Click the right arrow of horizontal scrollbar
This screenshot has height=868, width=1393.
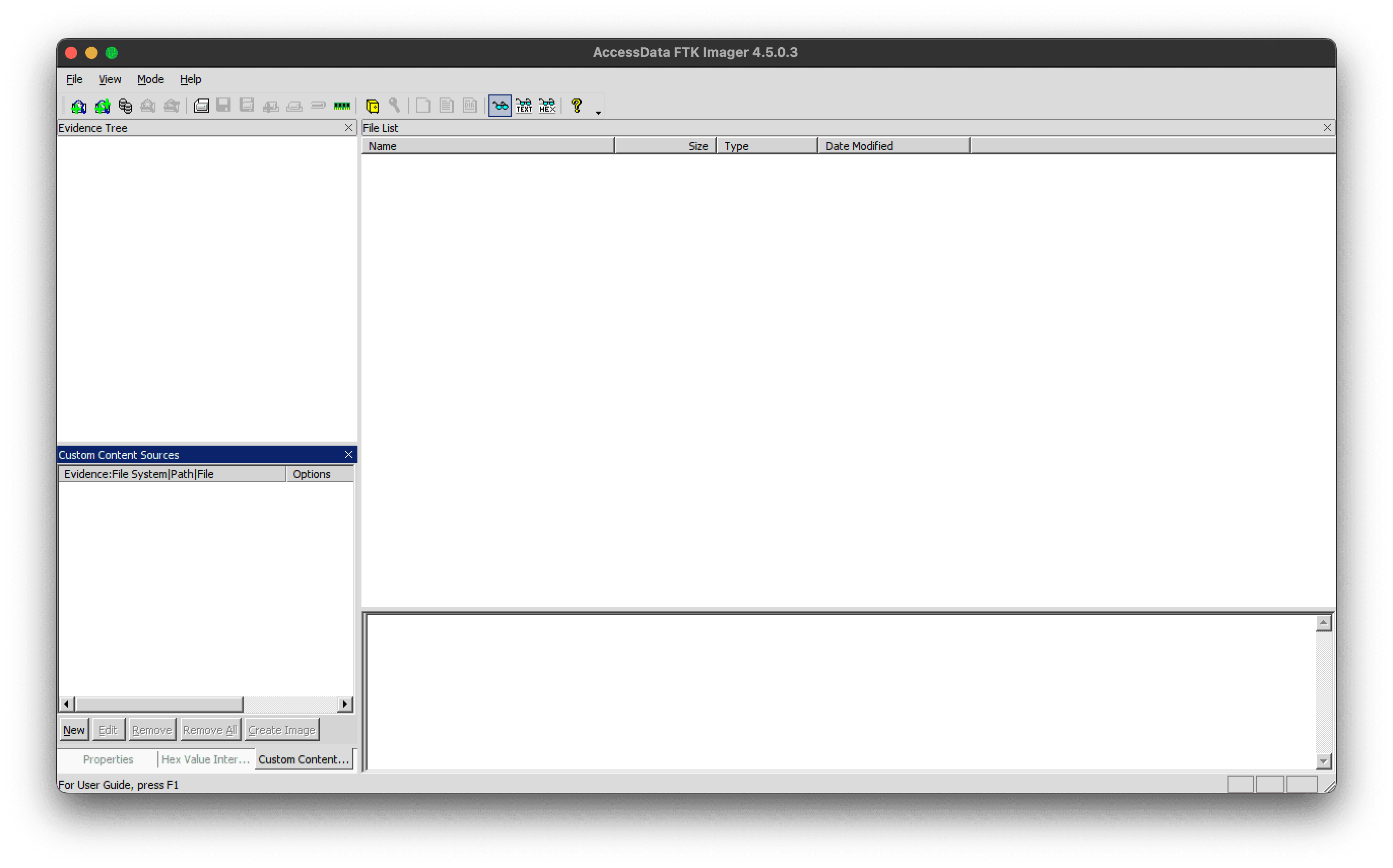[x=345, y=705]
